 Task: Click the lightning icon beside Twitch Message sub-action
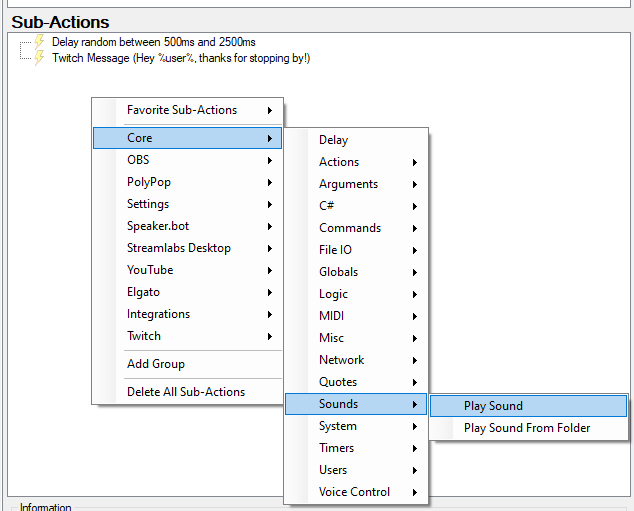point(39,58)
